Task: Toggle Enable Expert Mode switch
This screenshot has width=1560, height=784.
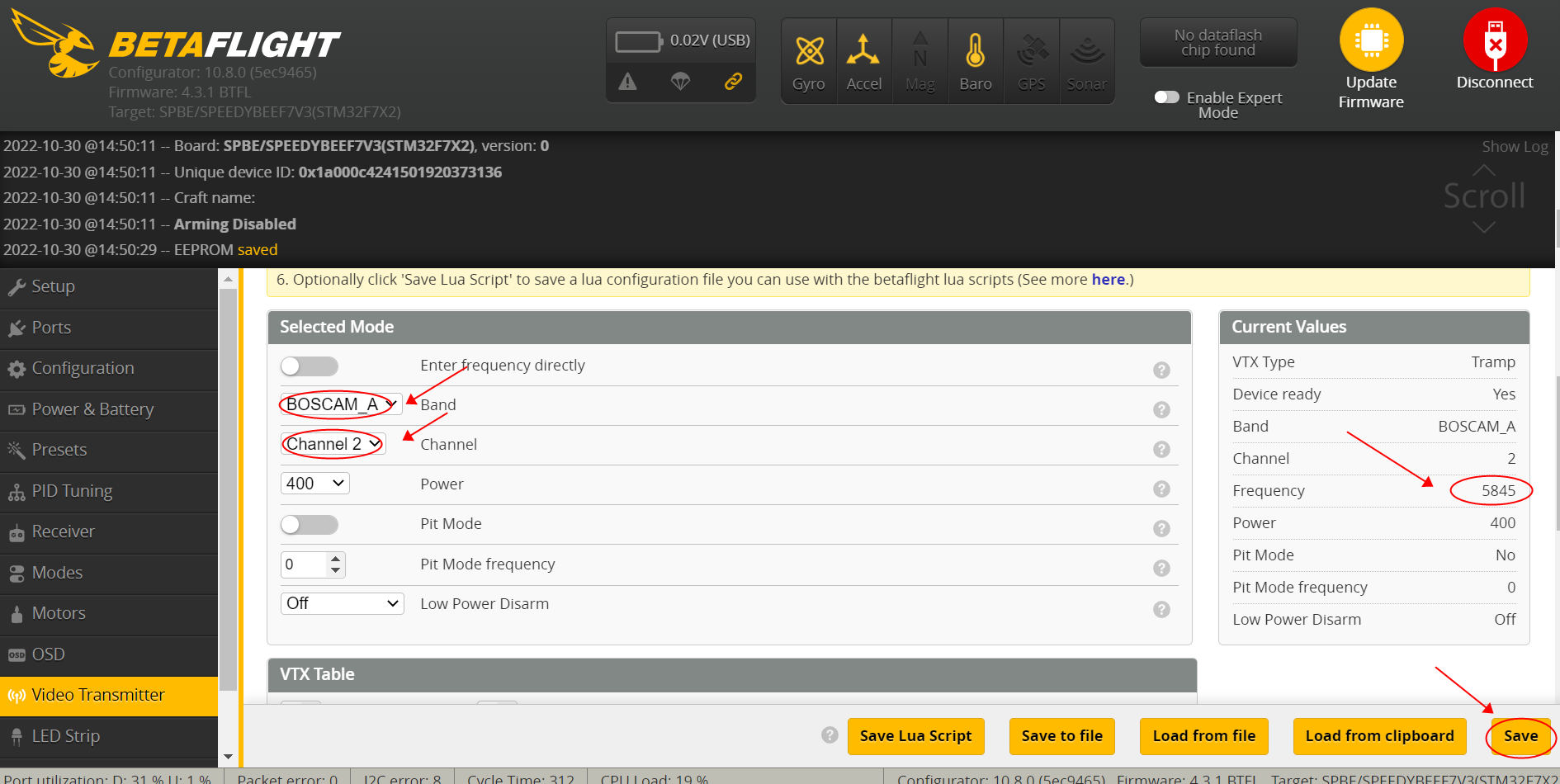Action: coord(1166,97)
